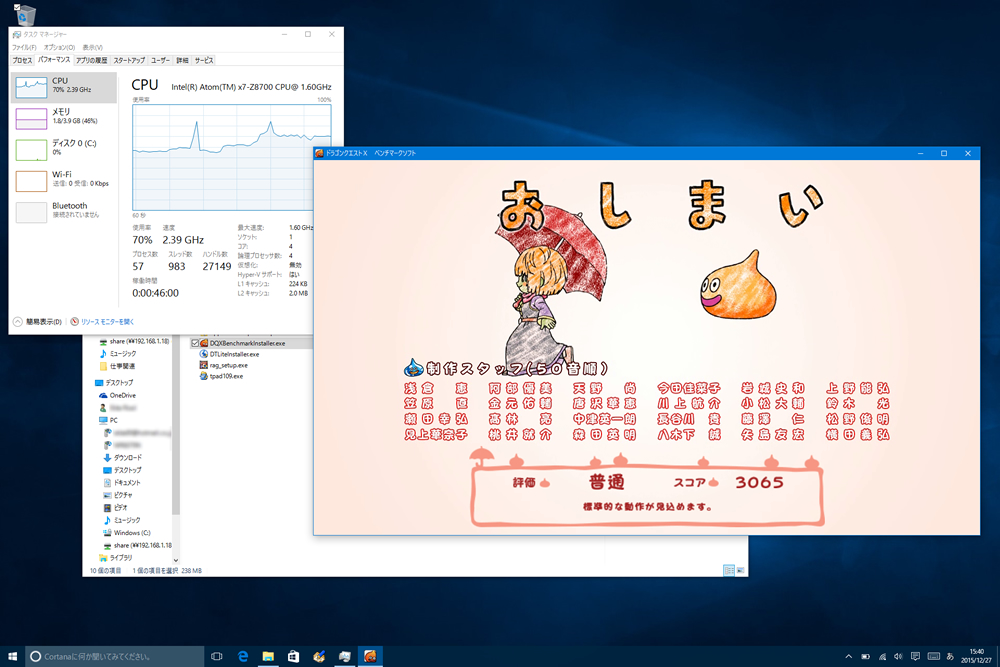Open the Windows Start menu
This screenshot has width=1000, height=667.
tap(12, 656)
